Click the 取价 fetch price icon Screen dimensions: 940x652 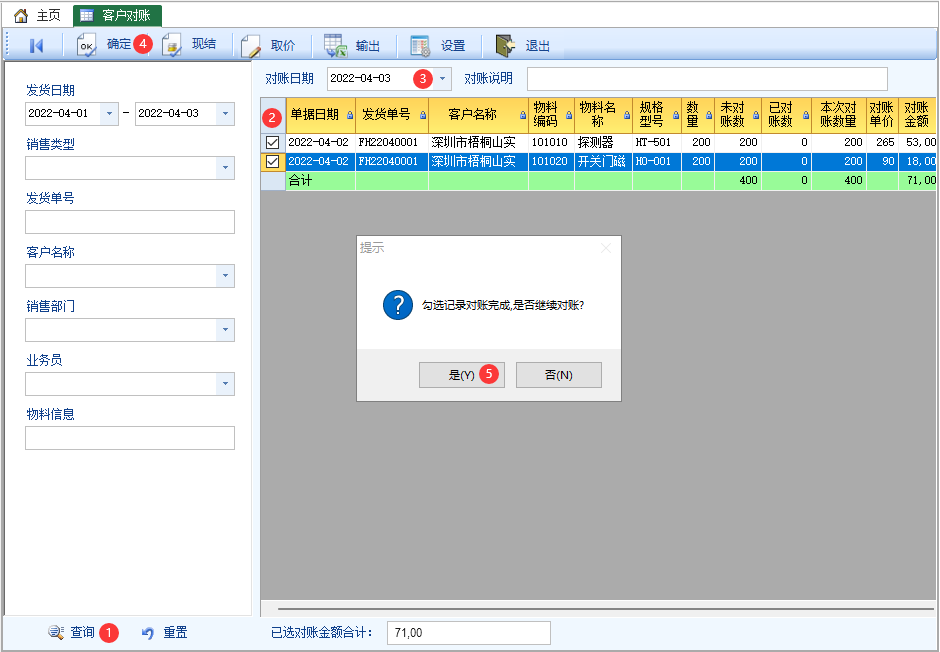[x=251, y=46]
